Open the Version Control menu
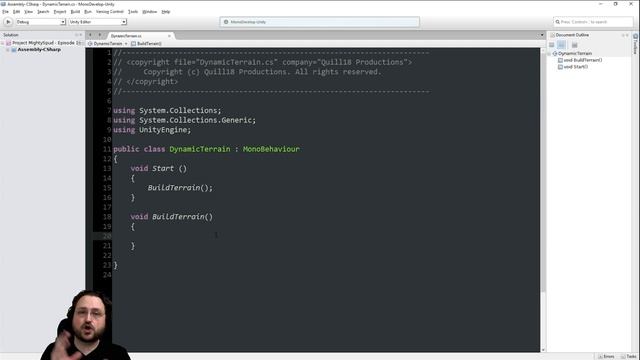Screen dimensions: 640x360 109,12
